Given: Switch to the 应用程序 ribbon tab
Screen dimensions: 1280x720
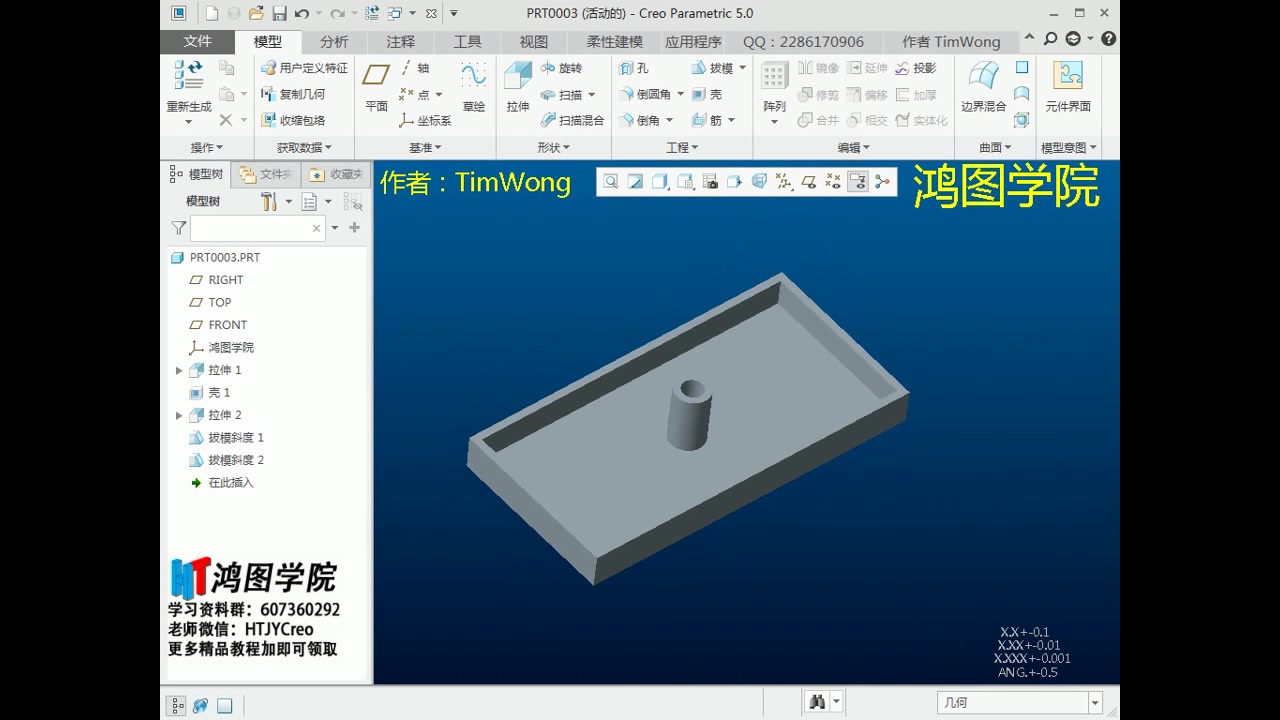Looking at the screenshot, I should pos(693,42).
